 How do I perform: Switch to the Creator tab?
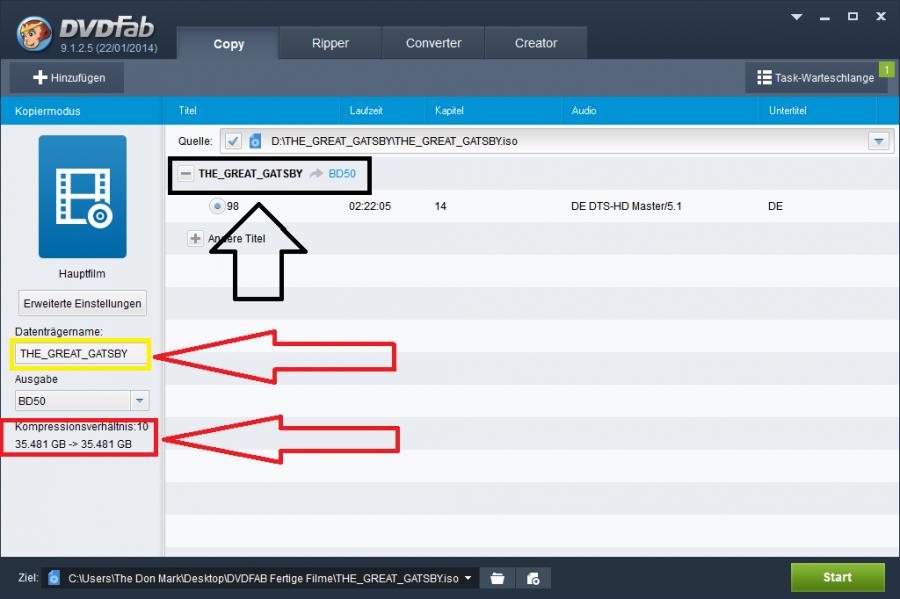coord(536,43)
